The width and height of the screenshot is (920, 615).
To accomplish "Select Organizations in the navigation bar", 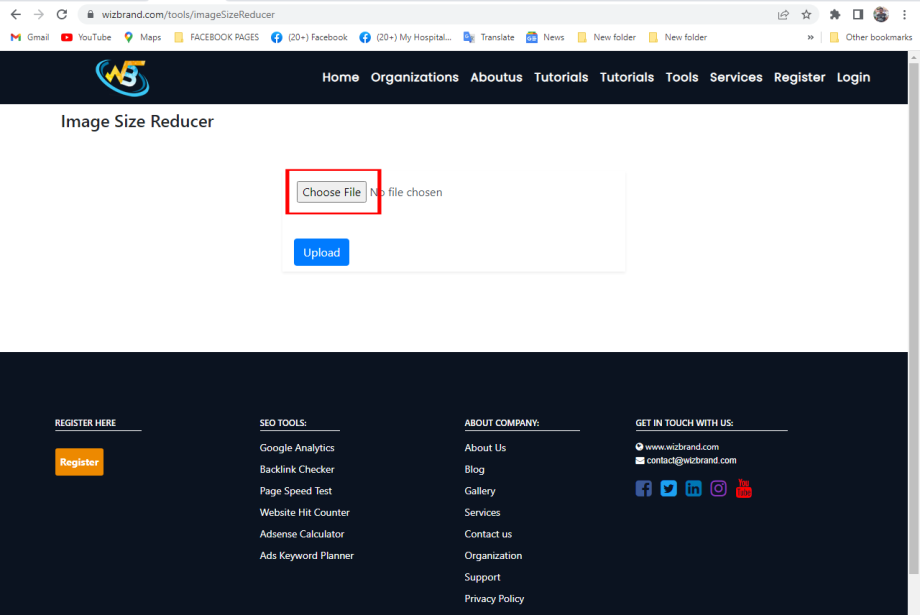I will tap(414, 77).
